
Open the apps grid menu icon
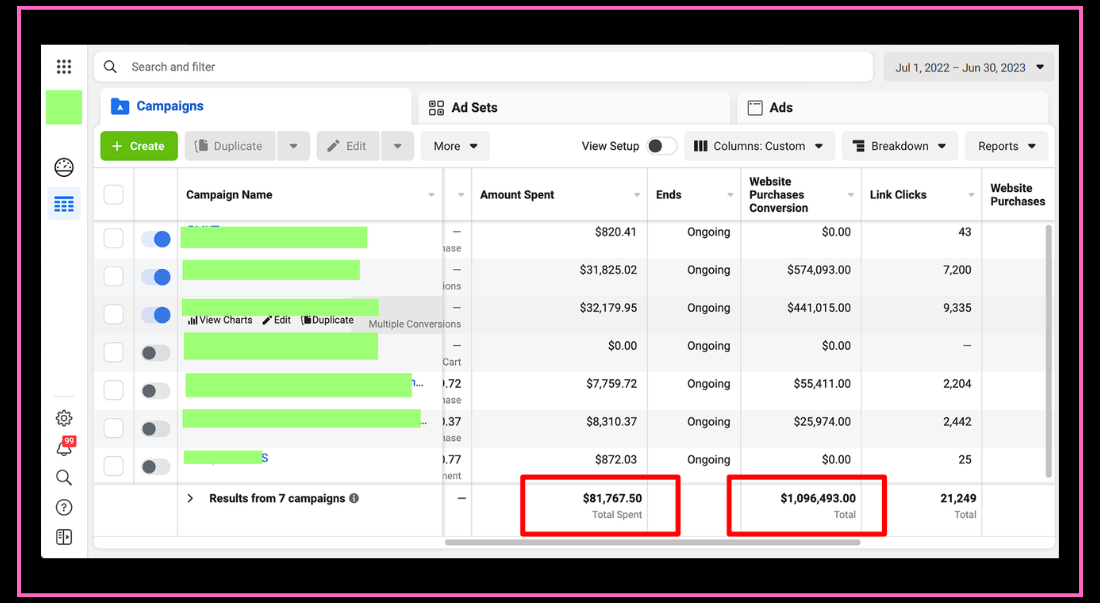click(64, 67)
